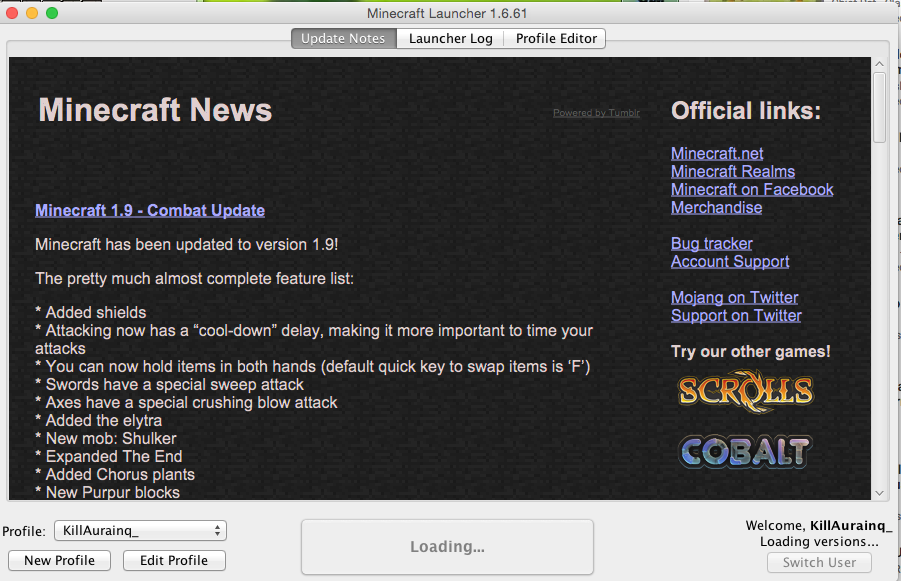
Task: Click the Edit Profile button
Action: pos(174,560)
